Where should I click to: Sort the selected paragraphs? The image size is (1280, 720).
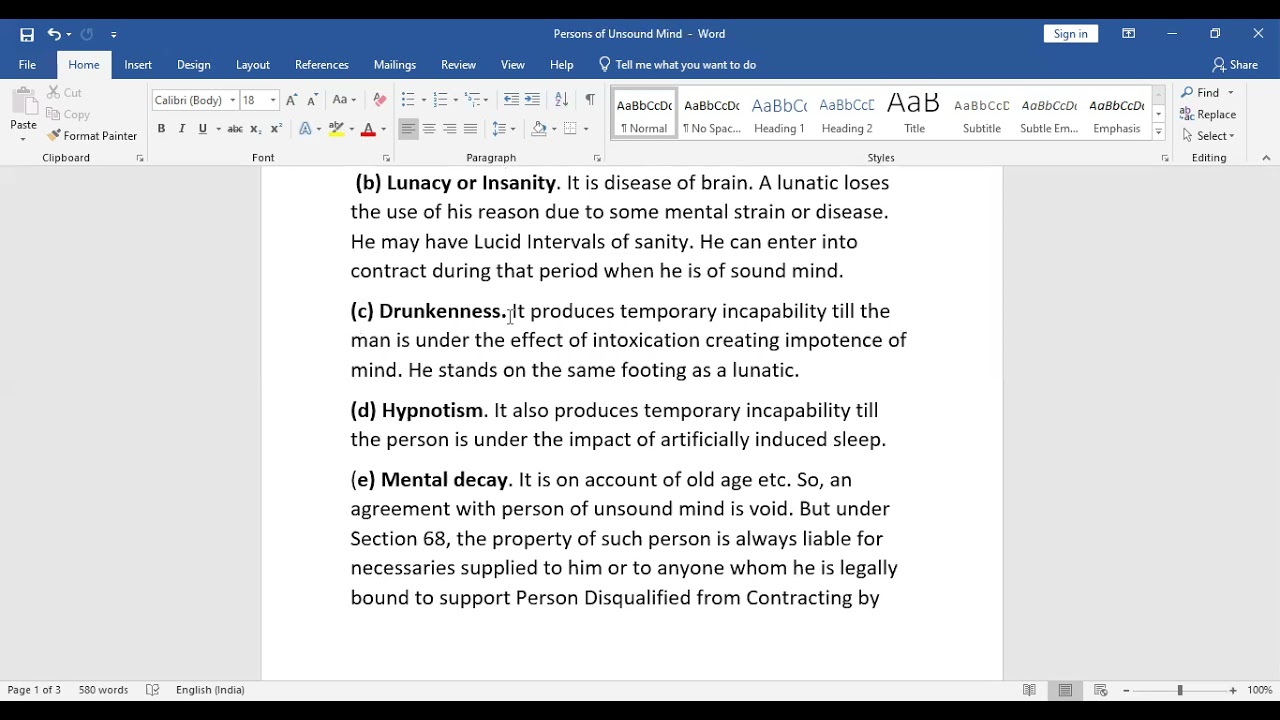coord(561,100)
